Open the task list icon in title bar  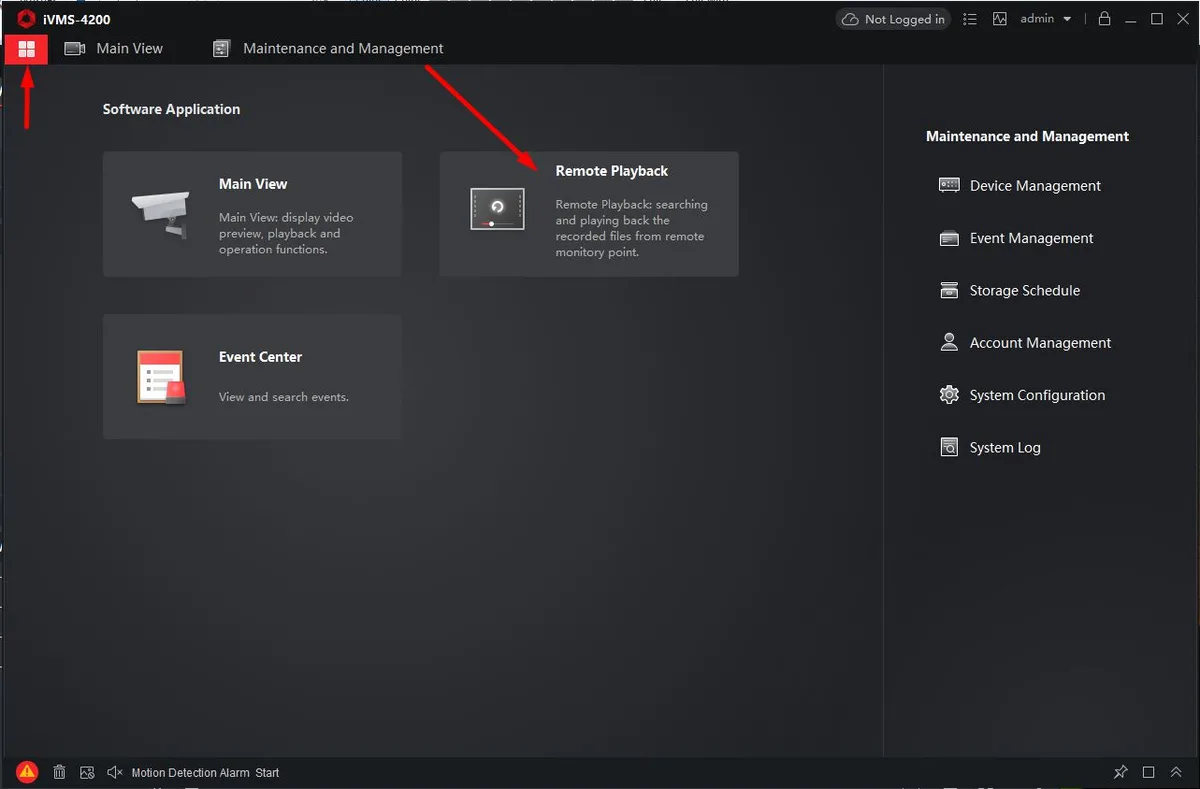970,19
